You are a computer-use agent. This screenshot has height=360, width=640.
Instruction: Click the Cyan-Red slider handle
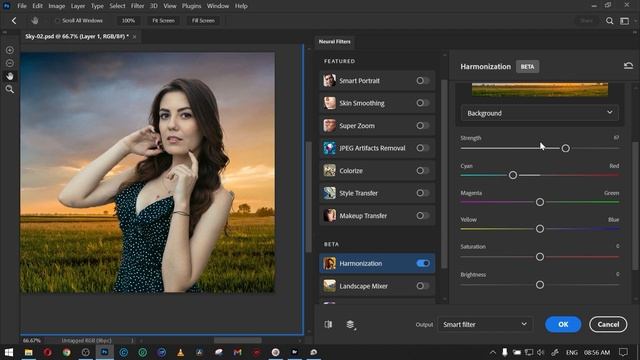pyautogui.click(x=513, y=175)
